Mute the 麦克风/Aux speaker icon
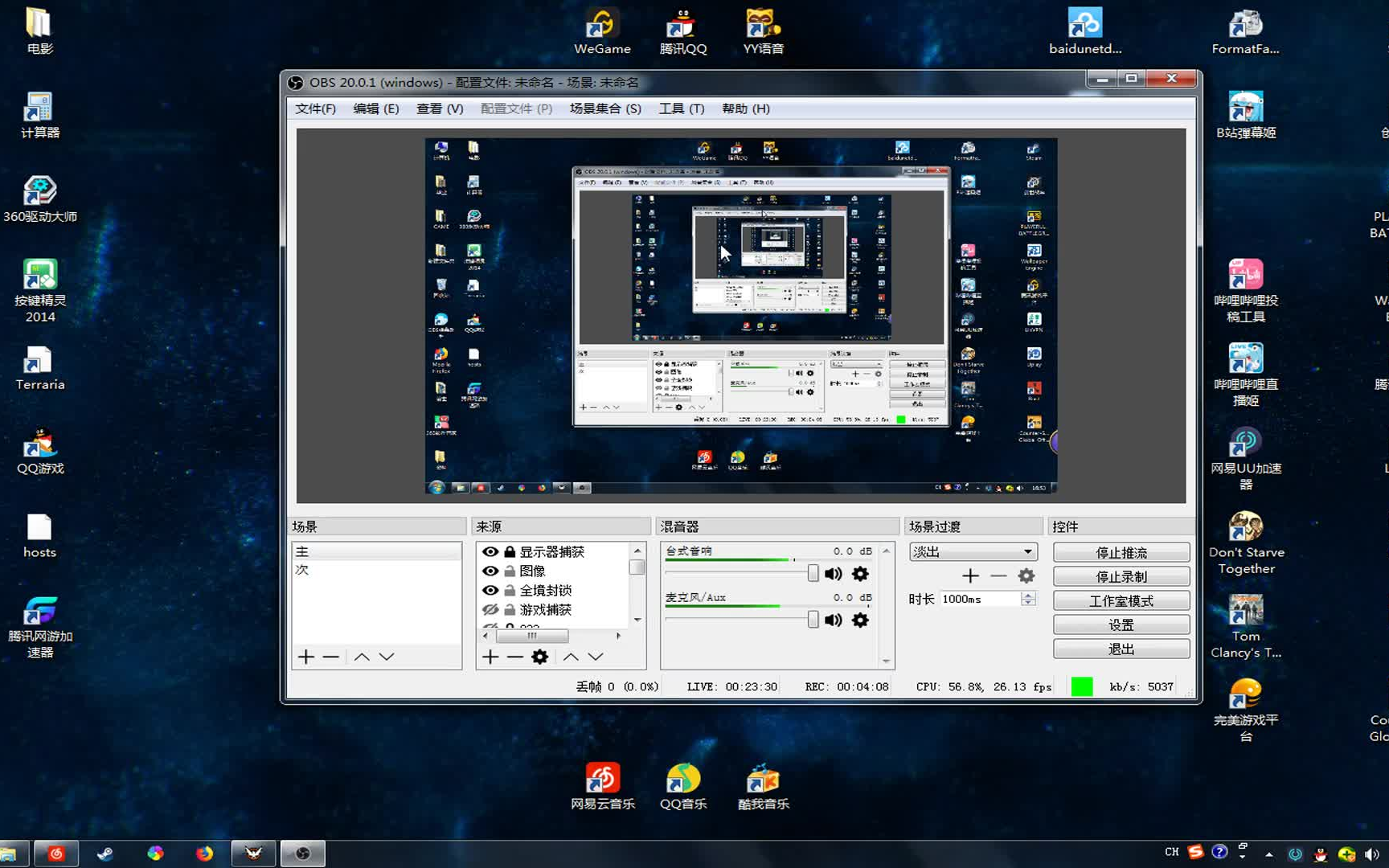Screen dimensions: 1389x868 click(834, 620)
